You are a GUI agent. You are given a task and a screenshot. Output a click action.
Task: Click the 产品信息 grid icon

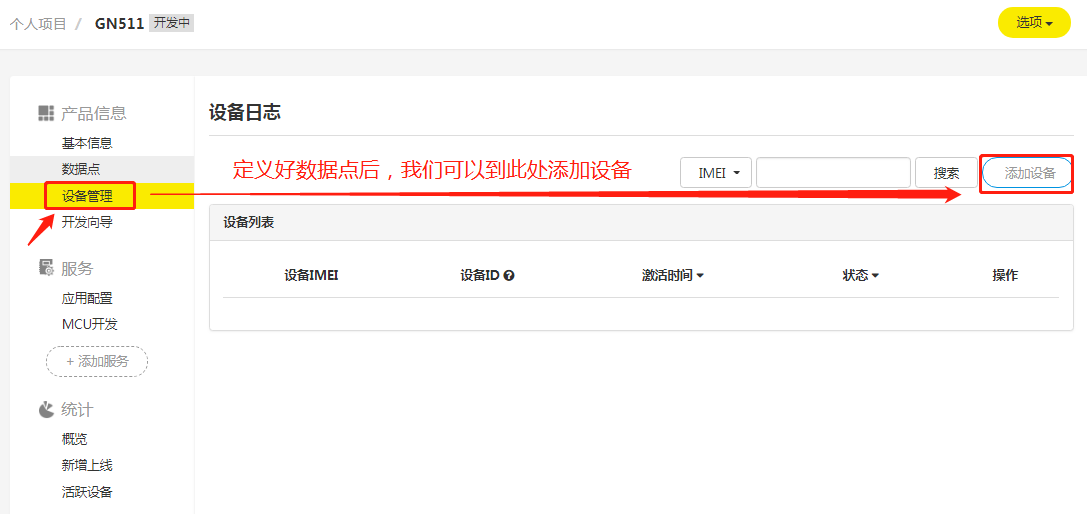click(x=46, y=114)
